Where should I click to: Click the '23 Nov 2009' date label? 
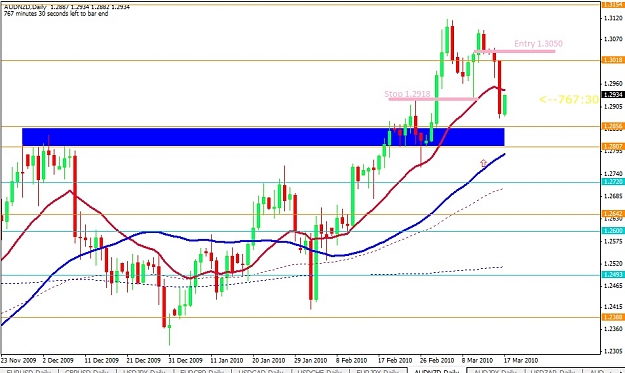click(18, 360)
